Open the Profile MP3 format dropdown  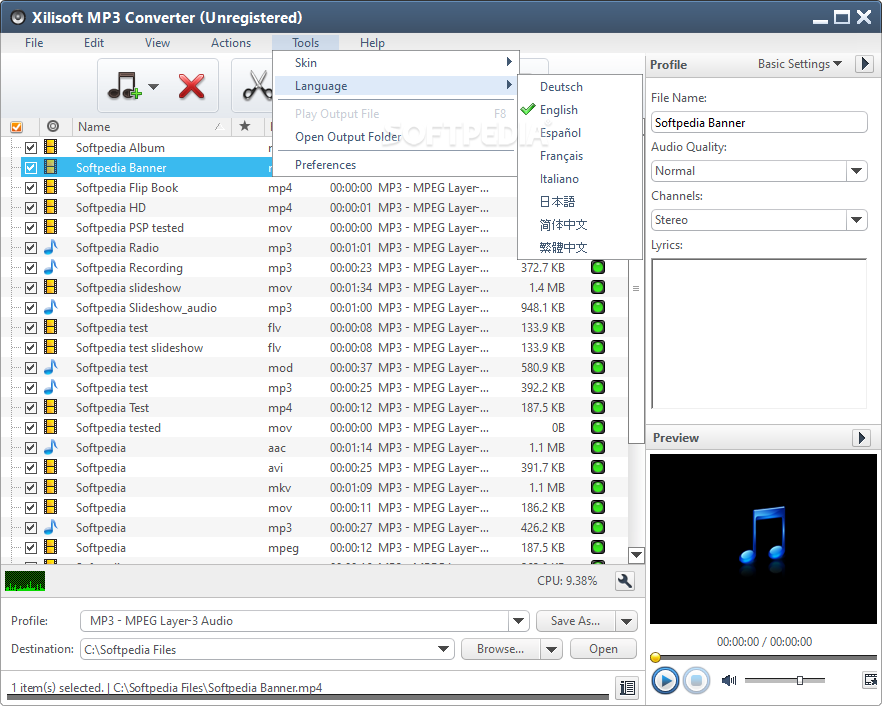tap(518, 621)
